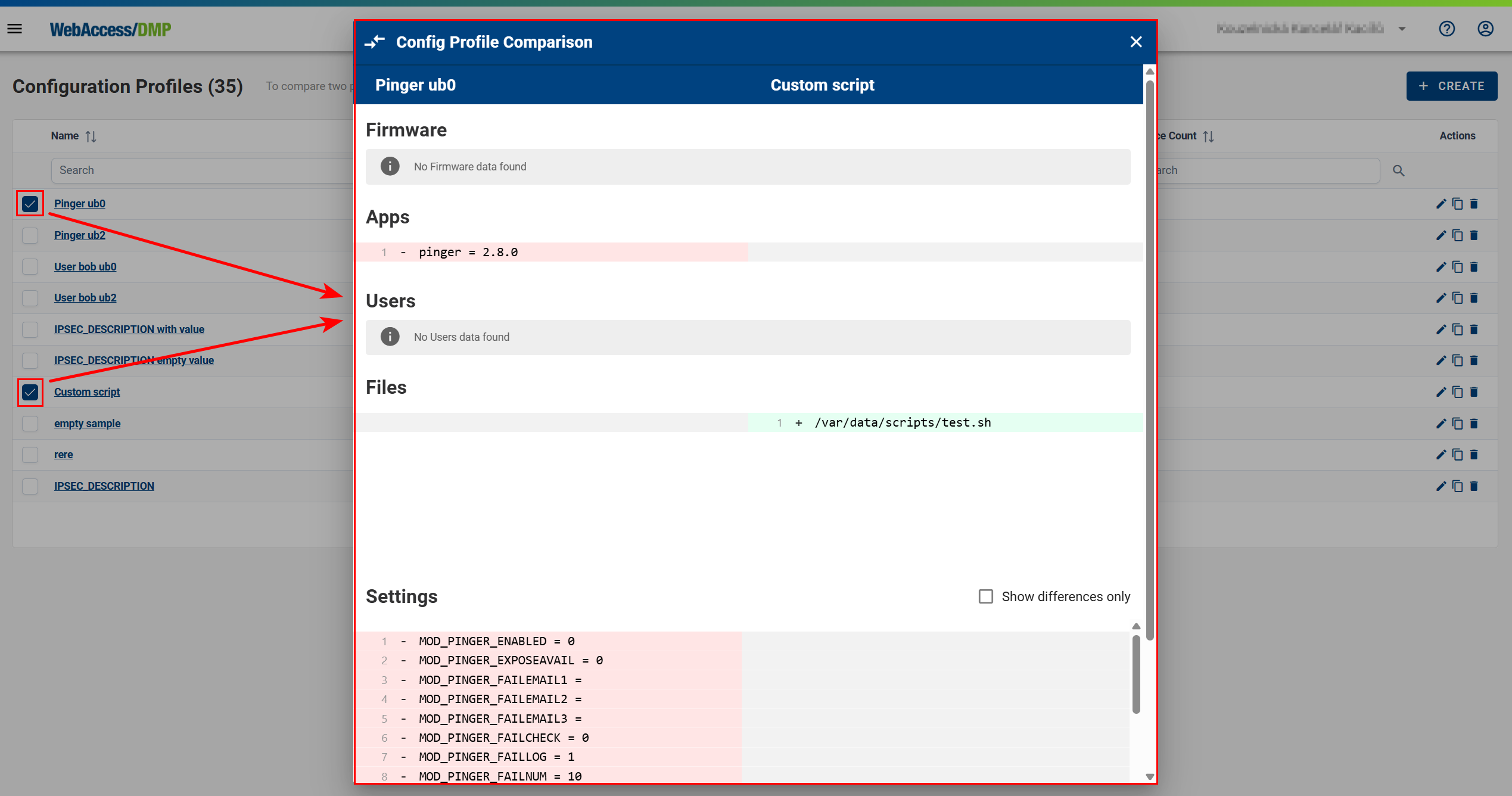Click the CREATE button
The width and height of the screenshot is (1512, 796).
pyautogui.click(x=1452, y=86)
